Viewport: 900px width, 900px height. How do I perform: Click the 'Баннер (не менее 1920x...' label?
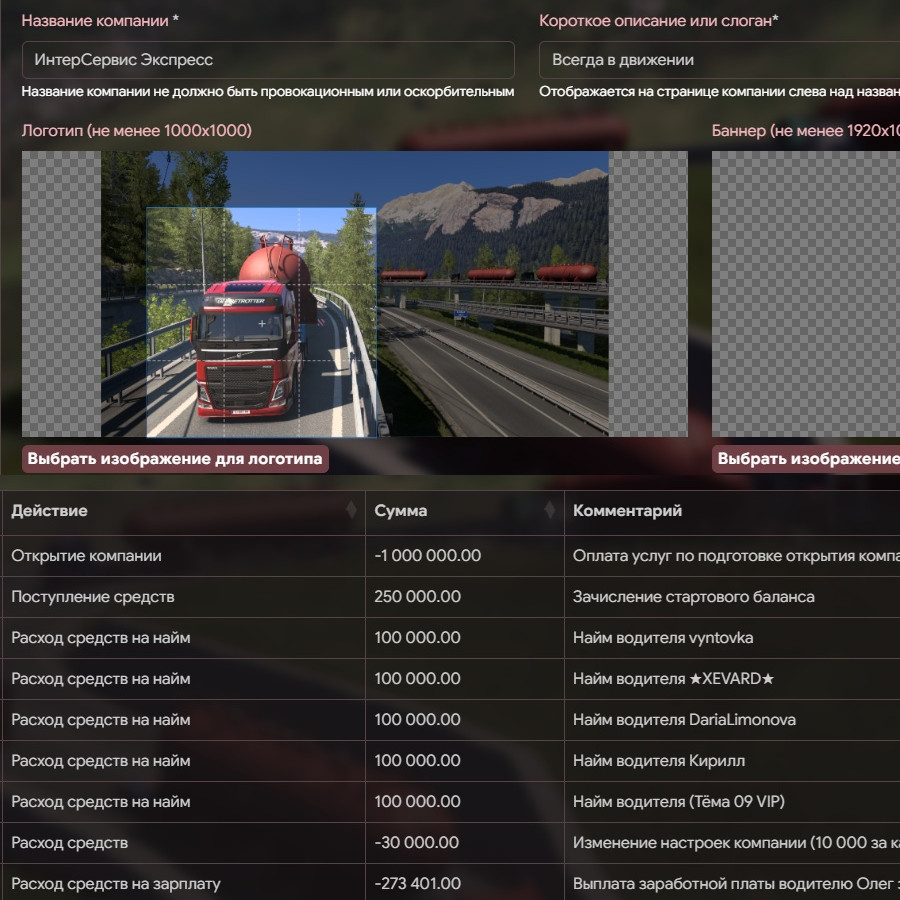(x=806, y=130)
